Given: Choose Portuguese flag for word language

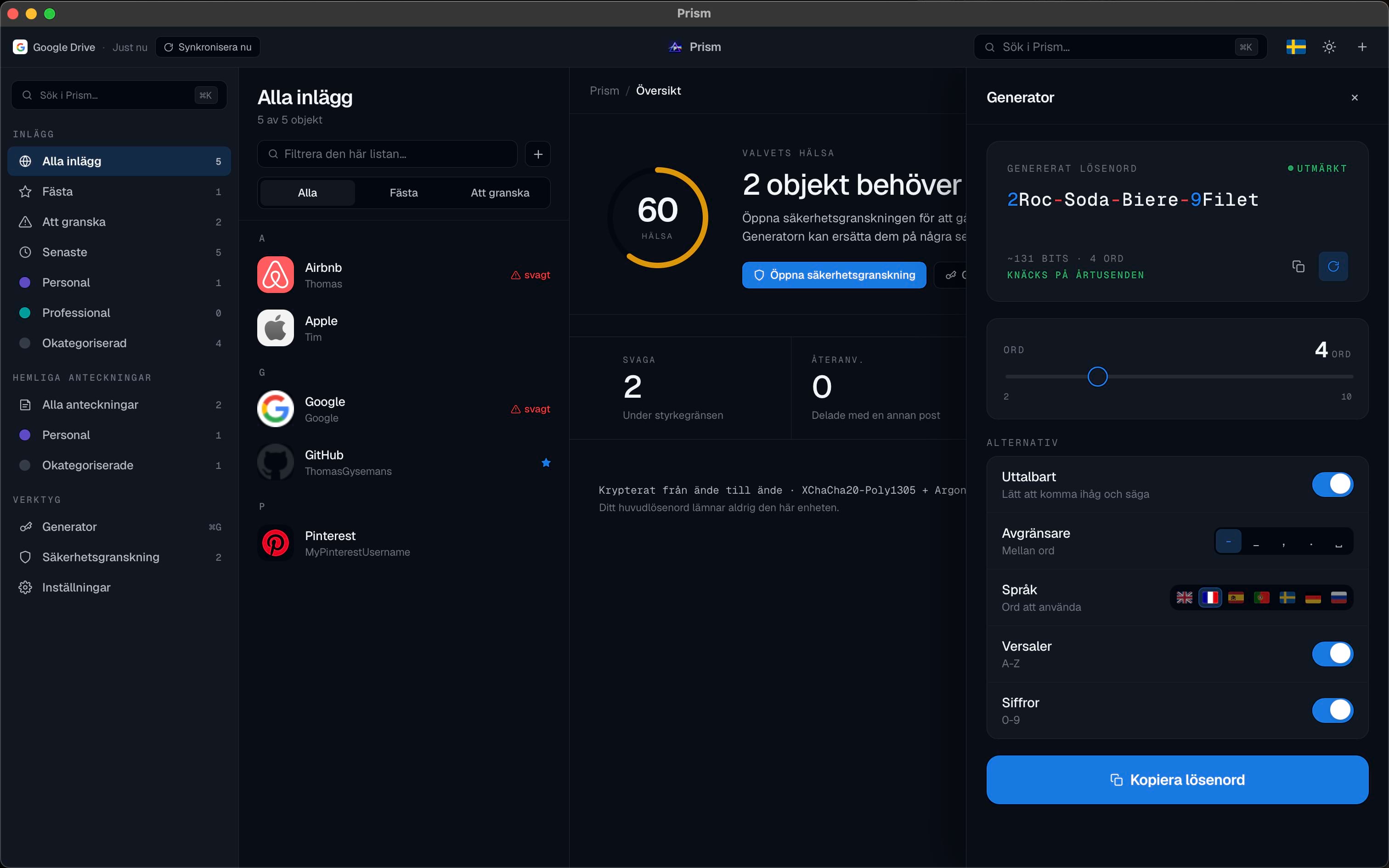Looking at the screenshot, I should [1262, 597].
